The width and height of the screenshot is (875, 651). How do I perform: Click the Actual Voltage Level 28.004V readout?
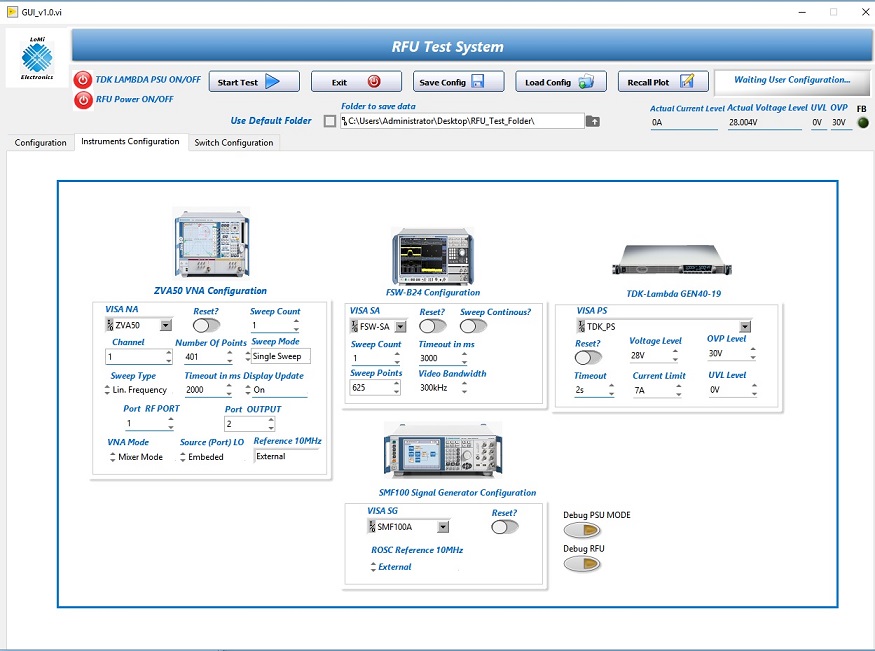pyautogui.click(x=765, y=122)
